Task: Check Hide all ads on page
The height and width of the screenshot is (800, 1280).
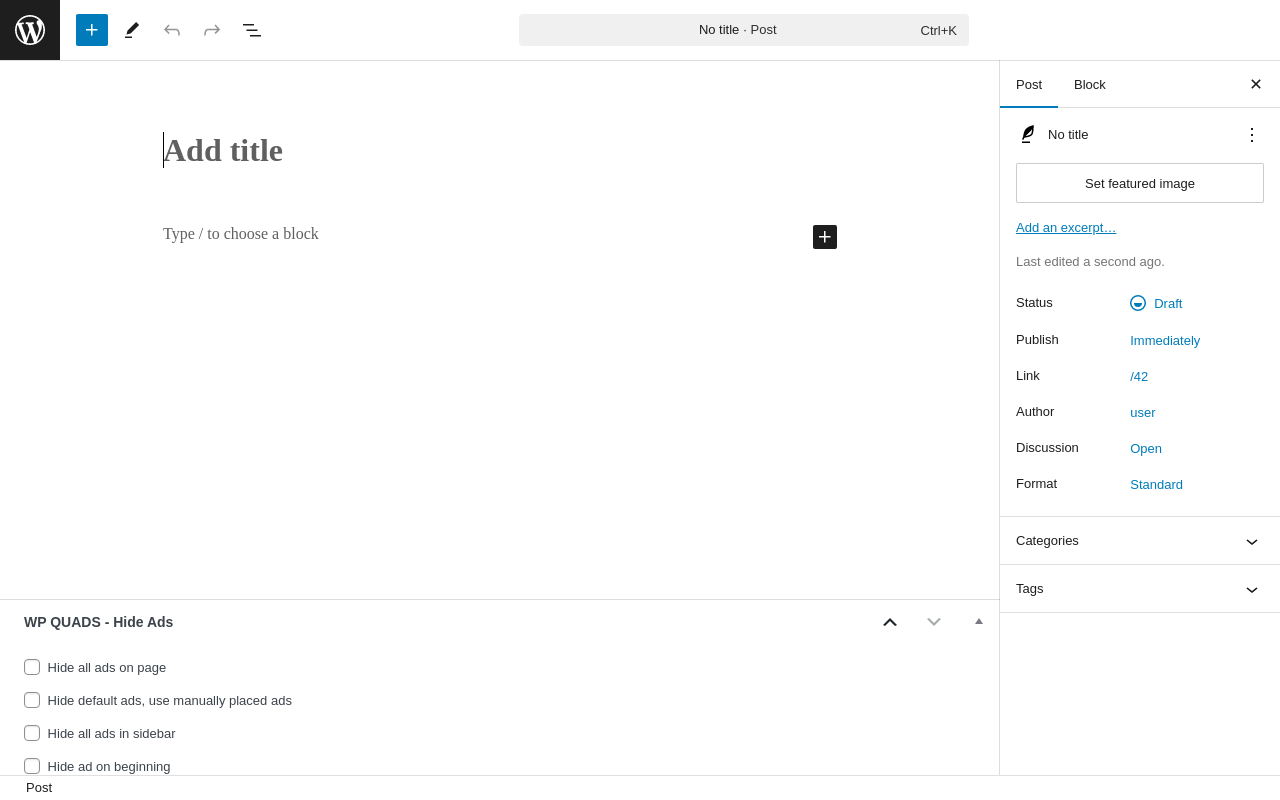Action: [x=32, y=667]
